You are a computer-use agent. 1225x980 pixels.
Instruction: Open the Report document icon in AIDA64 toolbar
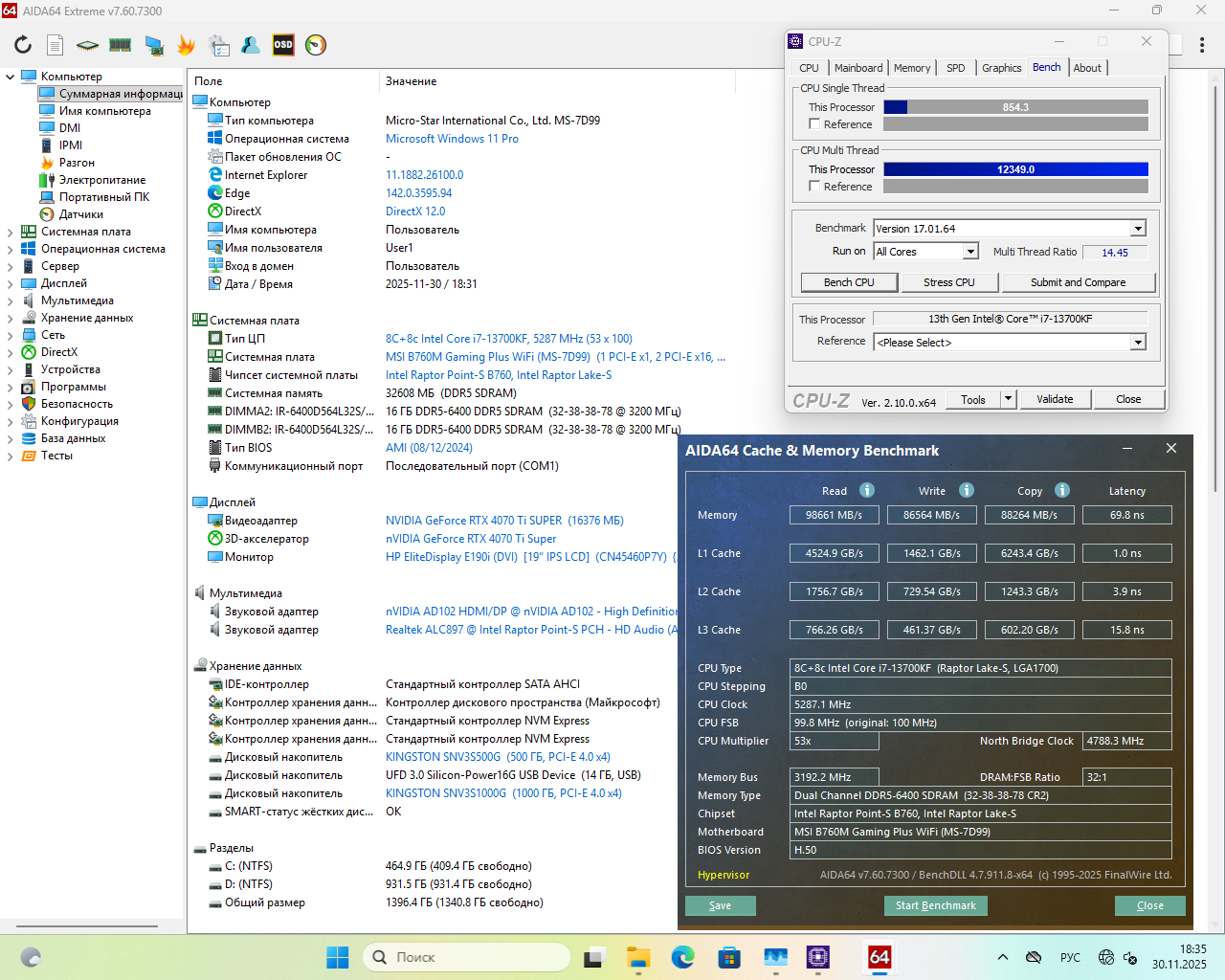56,45
